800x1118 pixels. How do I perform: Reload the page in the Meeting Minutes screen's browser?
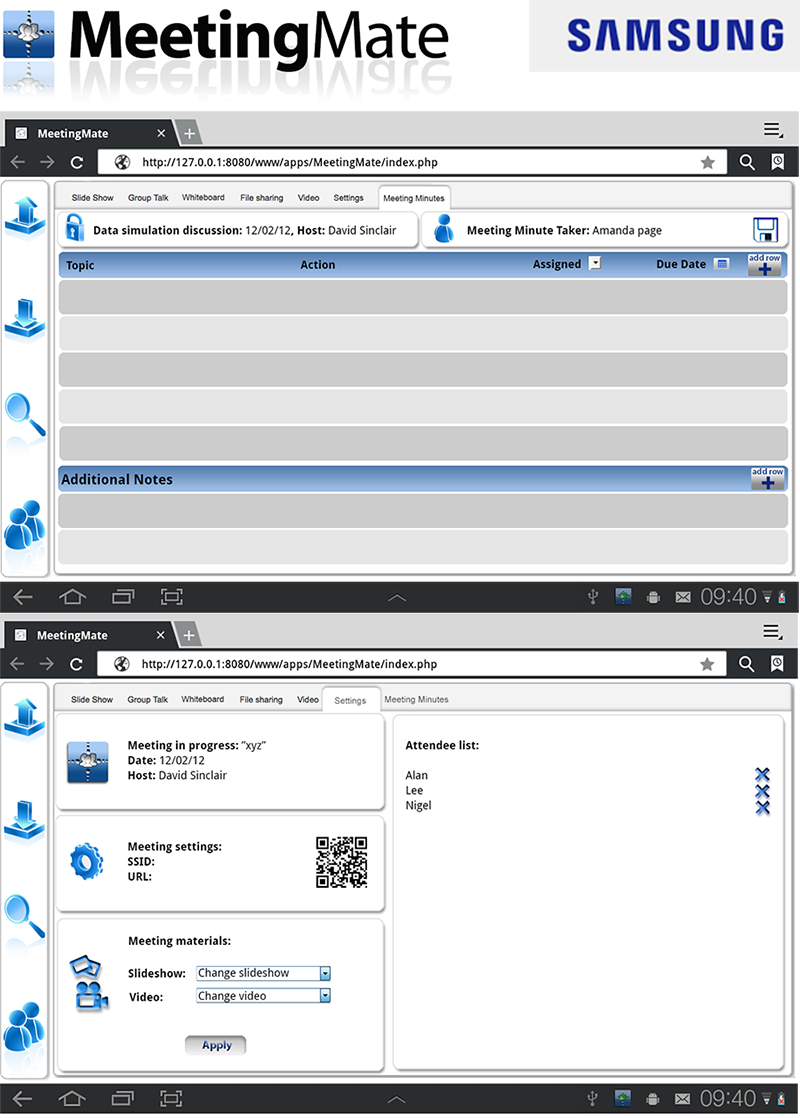click(x=77, y=163)
